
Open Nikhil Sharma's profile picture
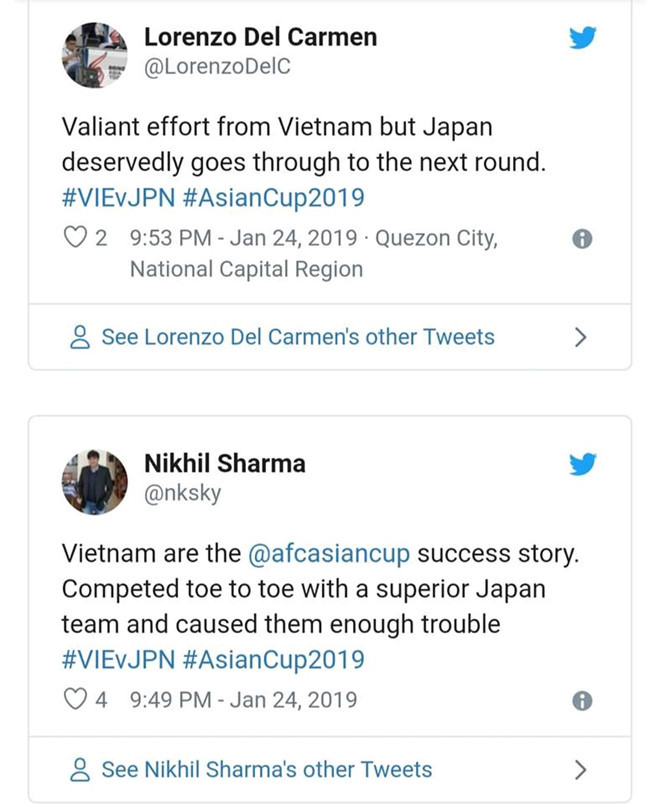[94, 481]
